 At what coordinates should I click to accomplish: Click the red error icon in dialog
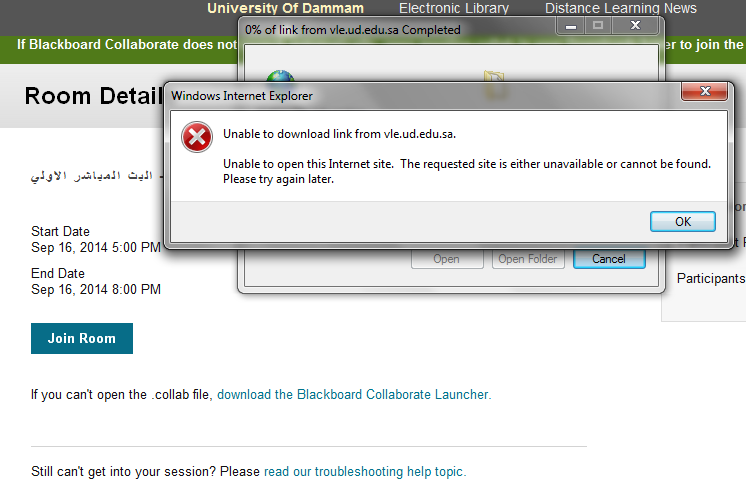tap(196, 136)
